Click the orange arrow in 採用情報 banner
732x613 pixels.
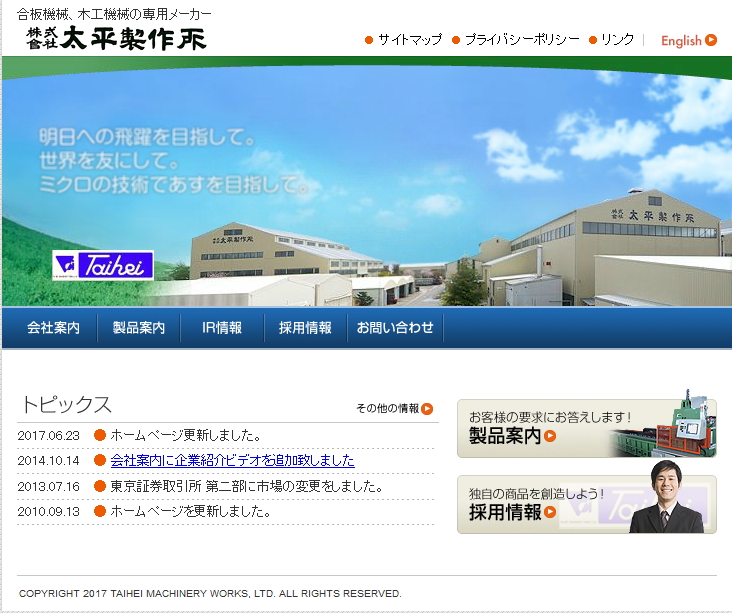[550, 512]
